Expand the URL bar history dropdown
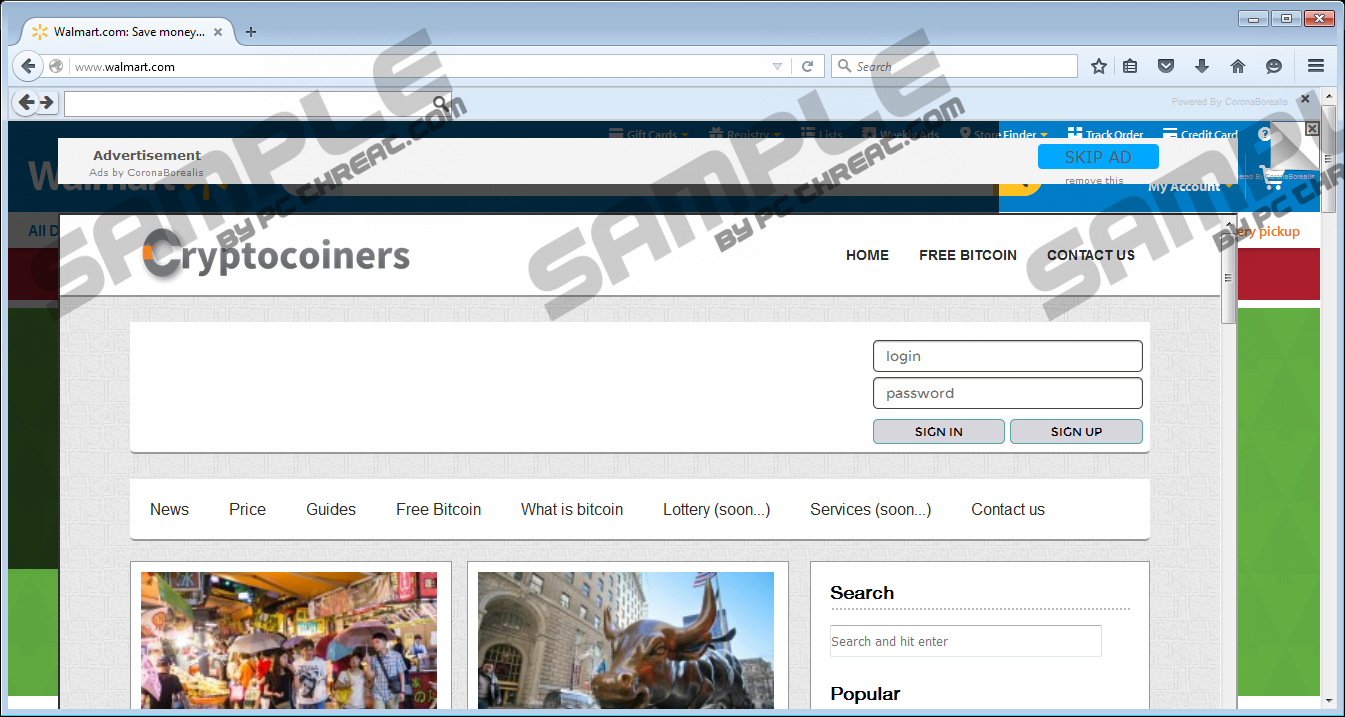 point(777,66)
